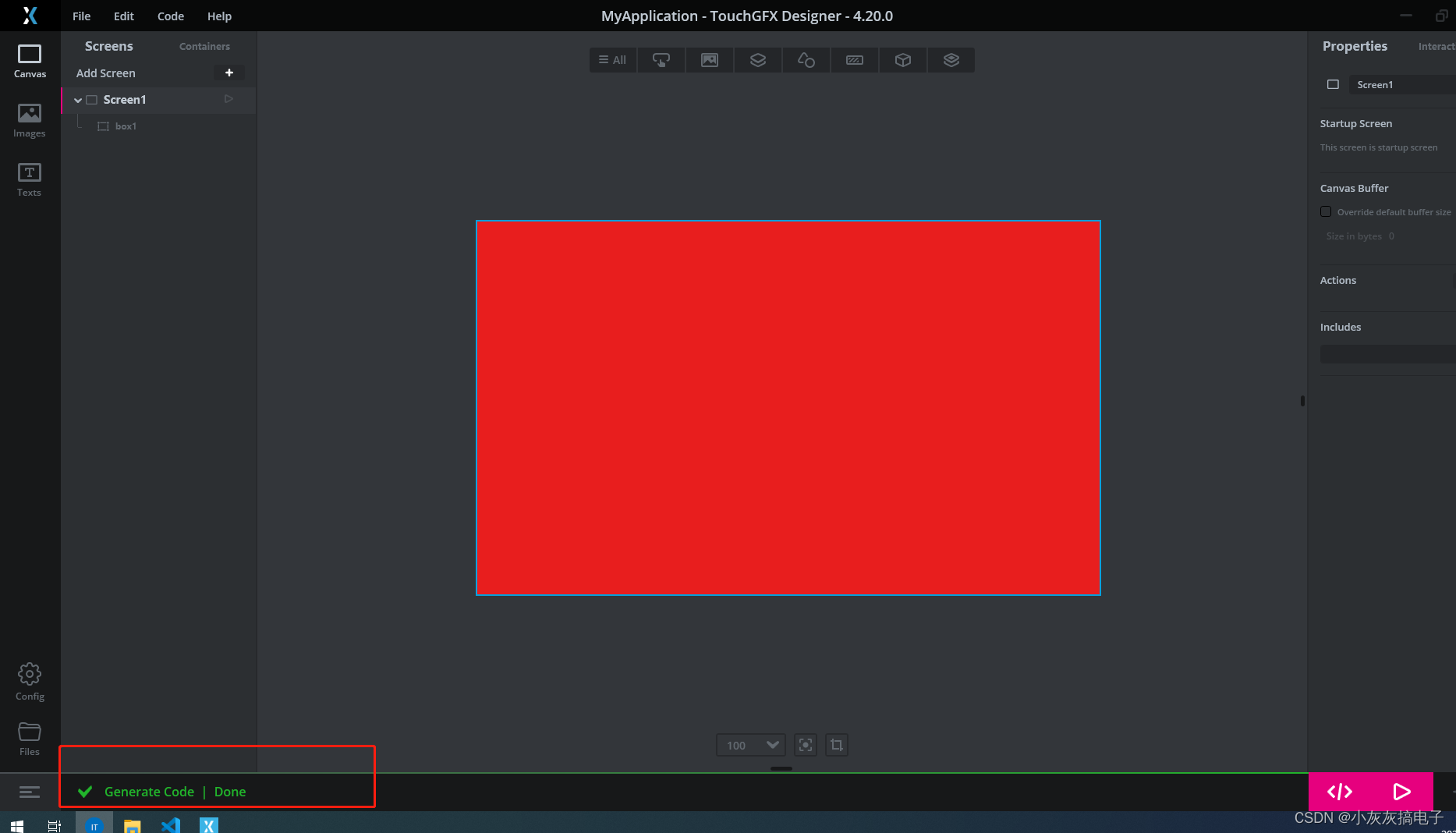
Task: Open the Progress Indicators widget category
Action: (x=855, y=60)
